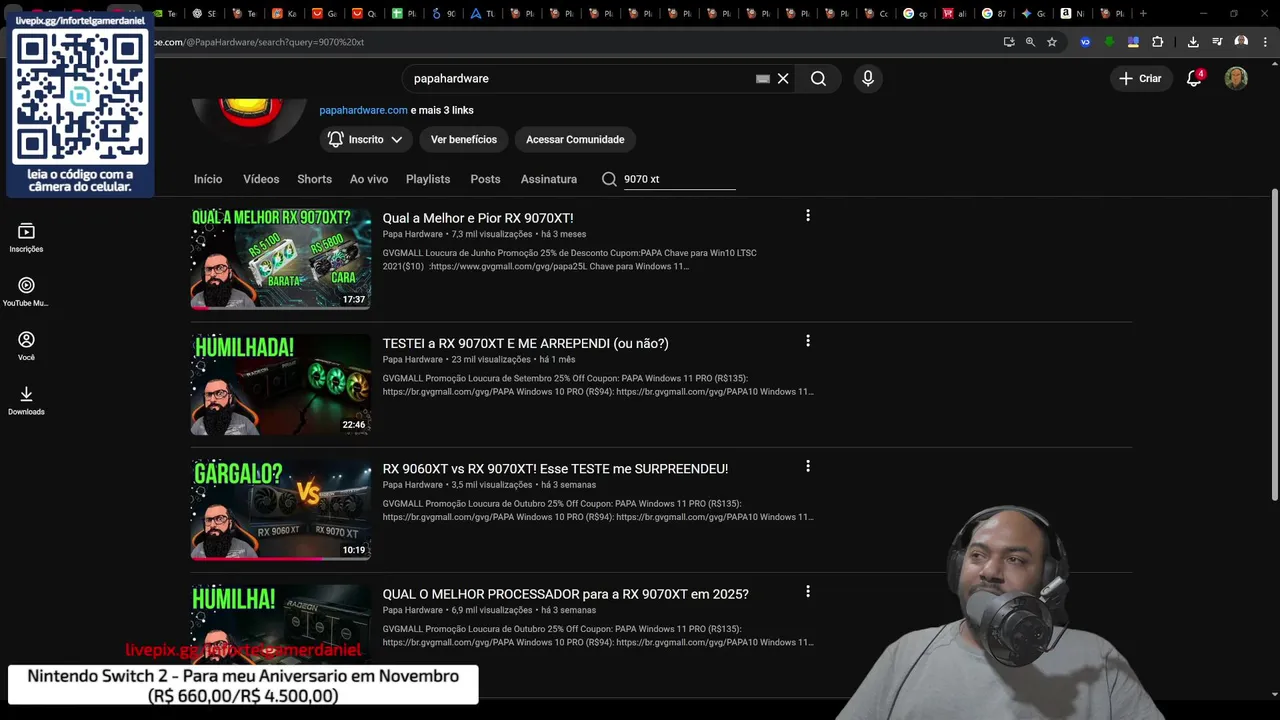Clear the papahardware search text with X
The image size is (1280, 720).
[783, 78]
